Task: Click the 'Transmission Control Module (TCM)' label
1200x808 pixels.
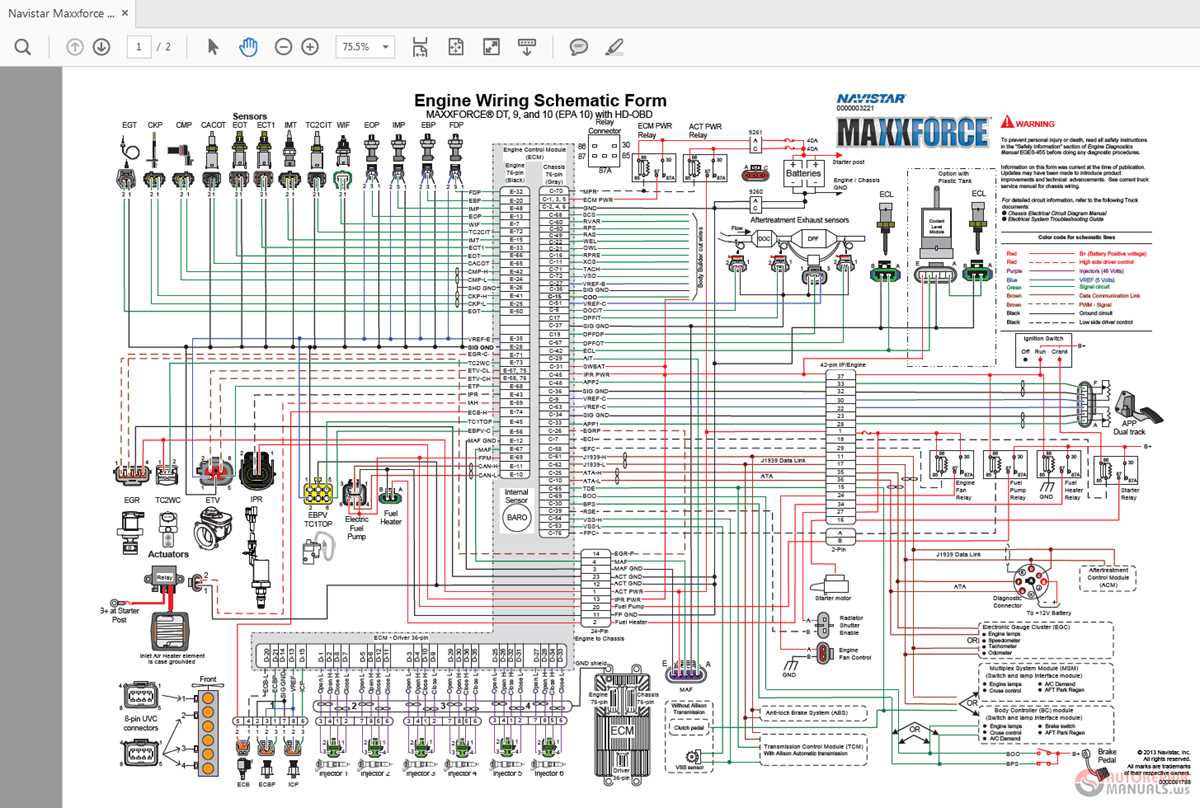Action: 812,746
